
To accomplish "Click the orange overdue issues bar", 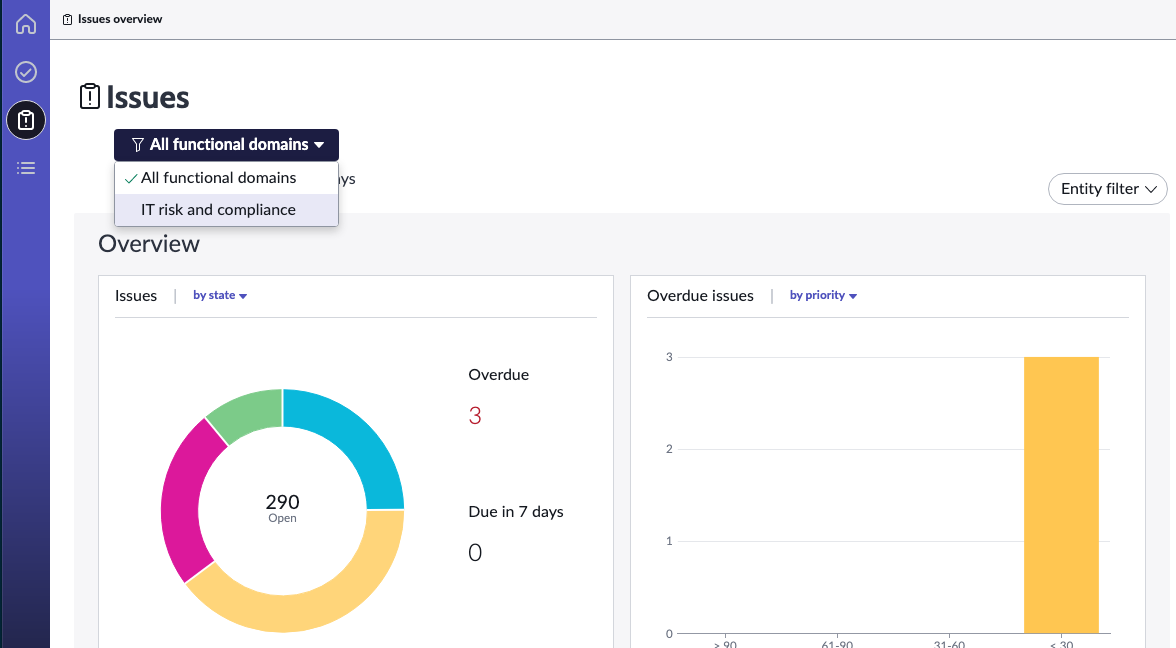I will click(1061, 495).
